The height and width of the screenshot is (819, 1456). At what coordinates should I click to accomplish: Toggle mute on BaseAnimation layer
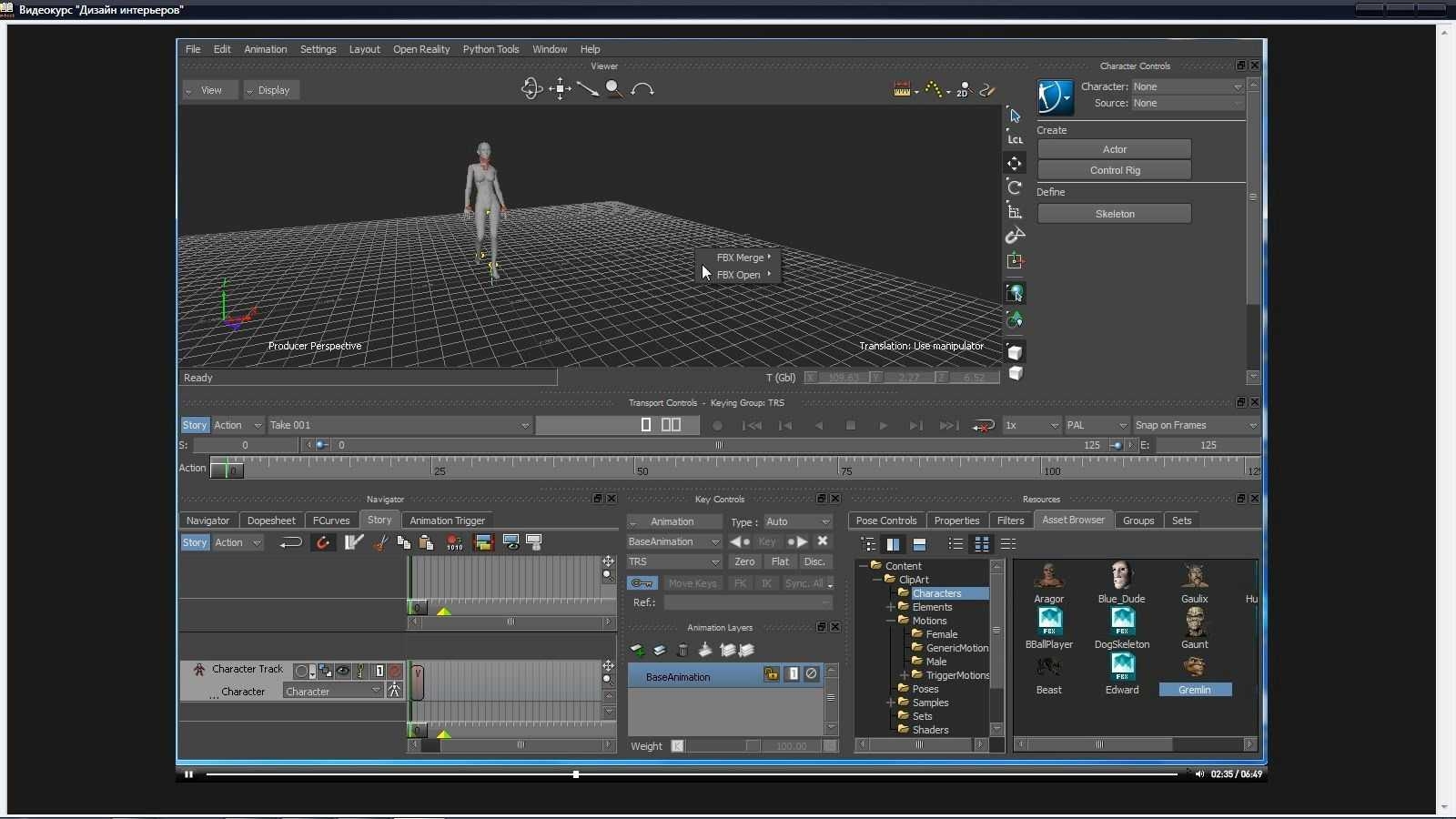tap(812, 674)
